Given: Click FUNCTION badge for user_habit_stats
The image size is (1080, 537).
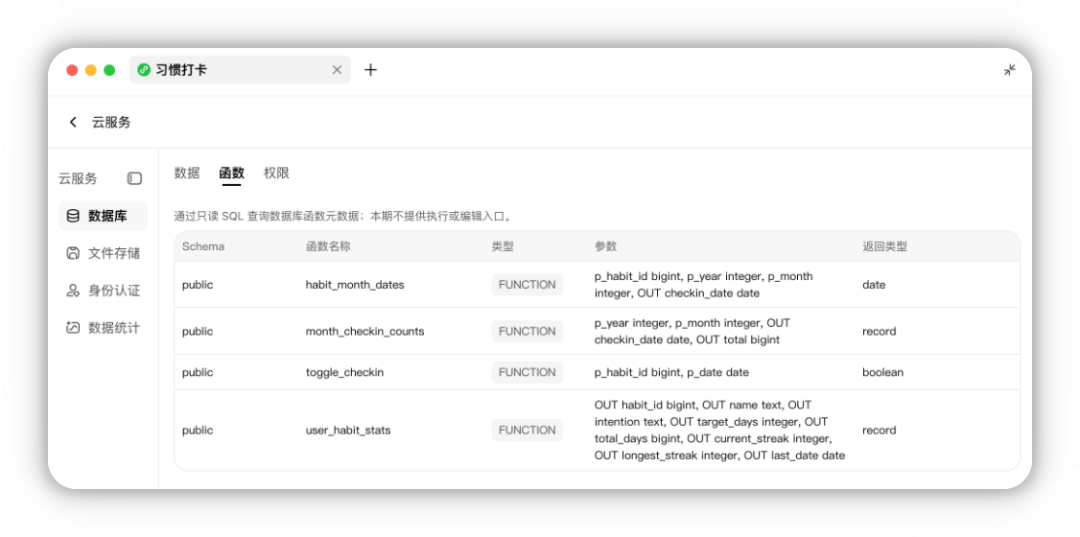Looking at the screenshot, I should (527, 430).
